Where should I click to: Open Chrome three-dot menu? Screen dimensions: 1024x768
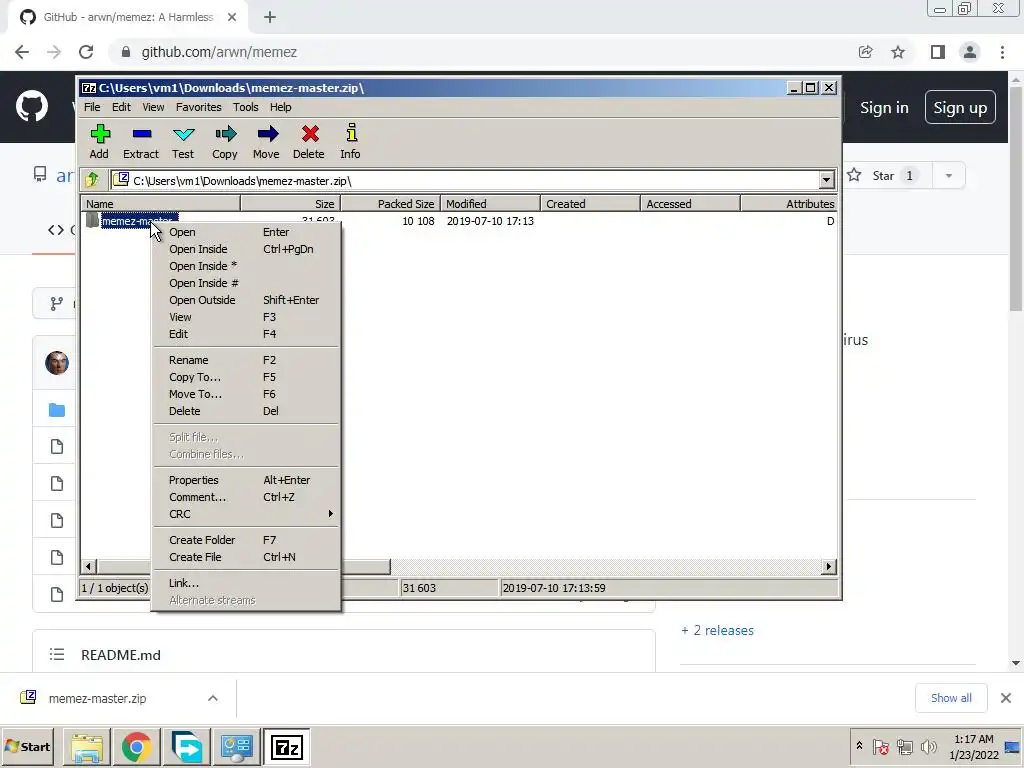[x=1002, y=52]
